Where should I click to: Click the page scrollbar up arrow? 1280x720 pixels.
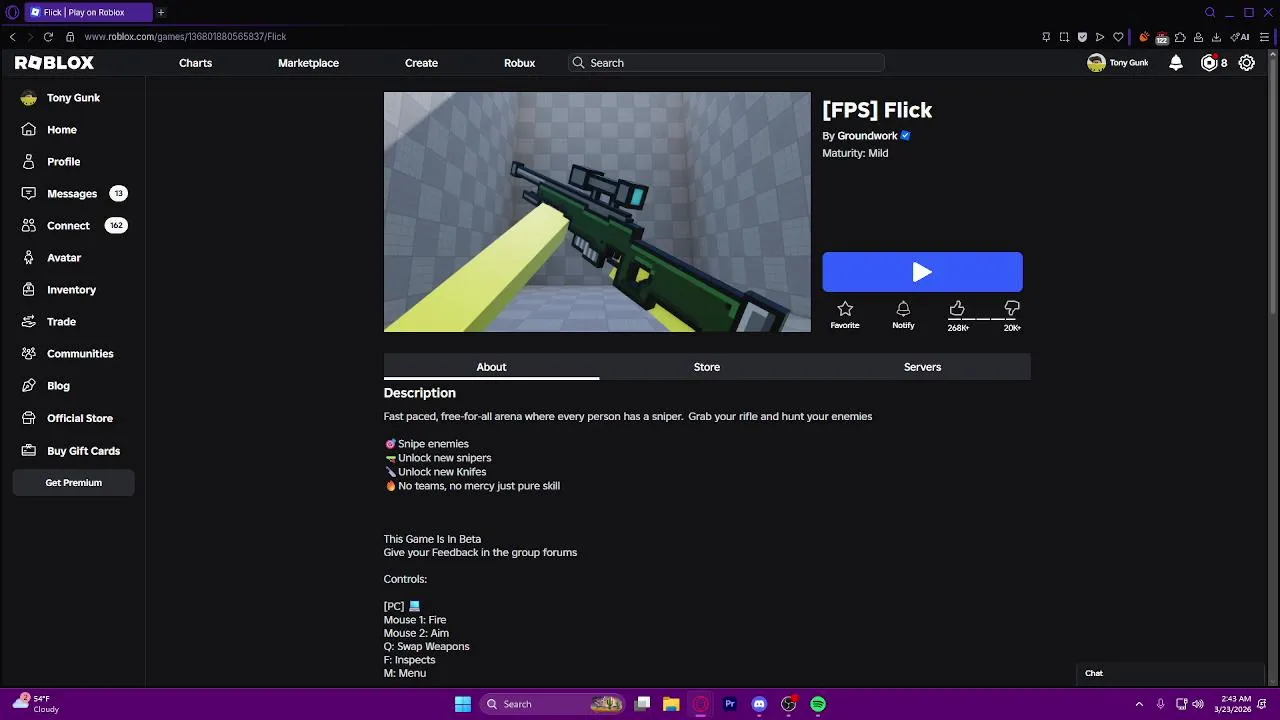click(x=1274, y=55)
